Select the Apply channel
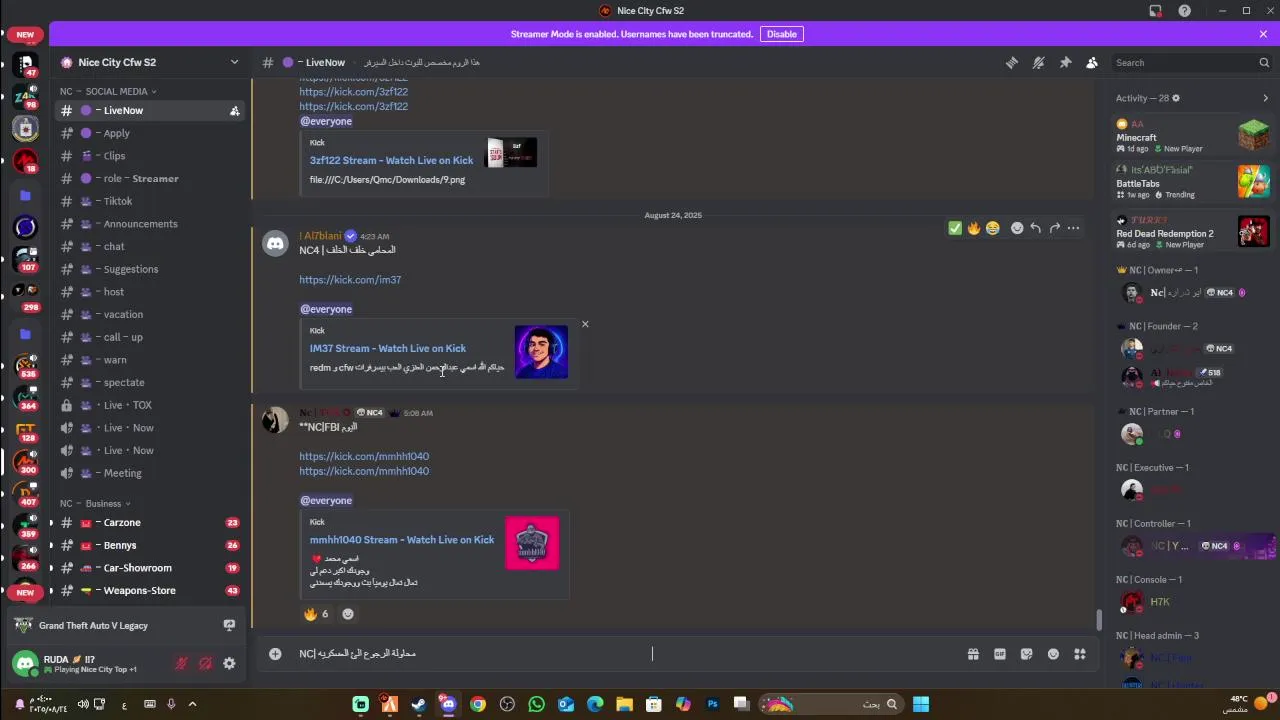Image resolution: width=1280 pixels, height=720 pixels. click(x=150, y=133)
